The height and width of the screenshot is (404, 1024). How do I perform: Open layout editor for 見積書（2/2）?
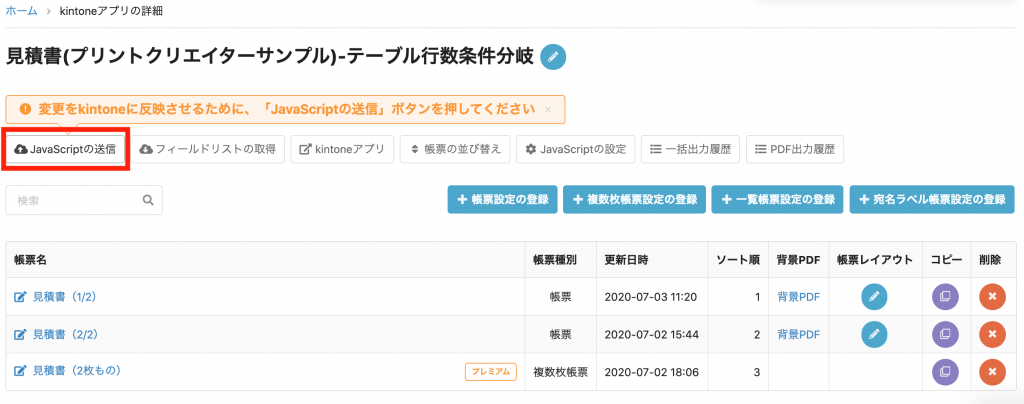pyautogui.click(x=874, y=334)
